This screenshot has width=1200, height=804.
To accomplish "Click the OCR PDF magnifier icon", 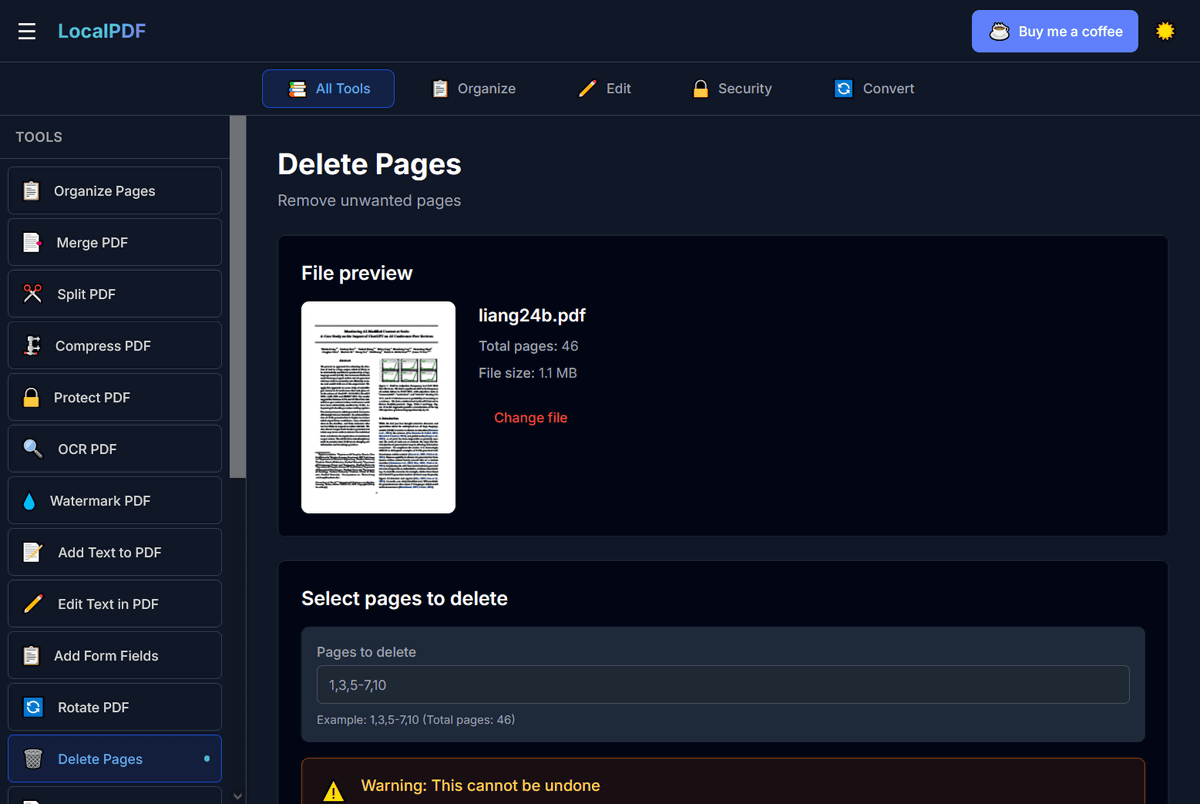I will tap(33, 449).
